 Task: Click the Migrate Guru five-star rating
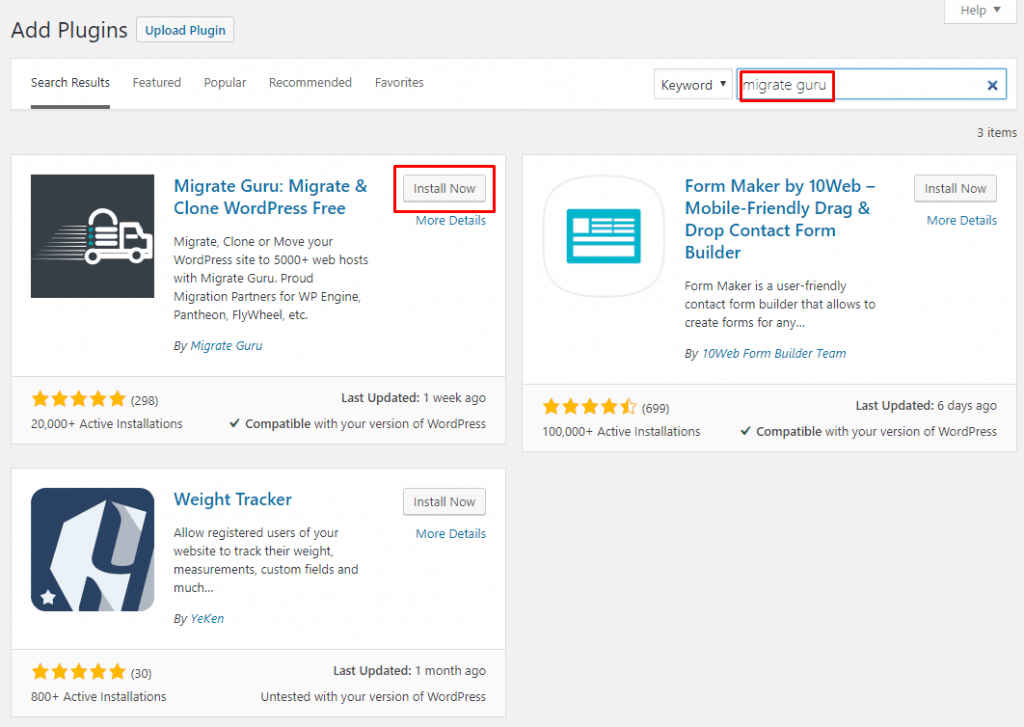click(x=78, y=398)
